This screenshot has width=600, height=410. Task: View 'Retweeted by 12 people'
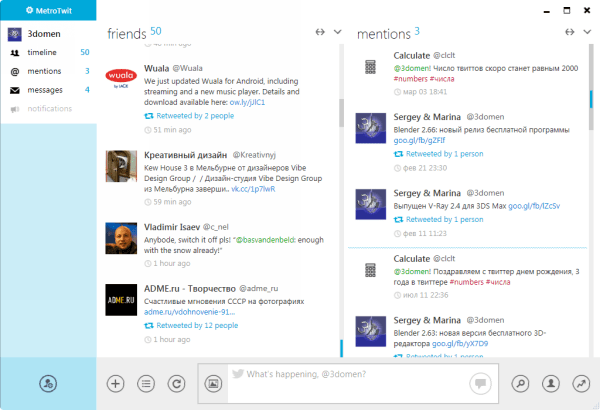tap(197, 326)
